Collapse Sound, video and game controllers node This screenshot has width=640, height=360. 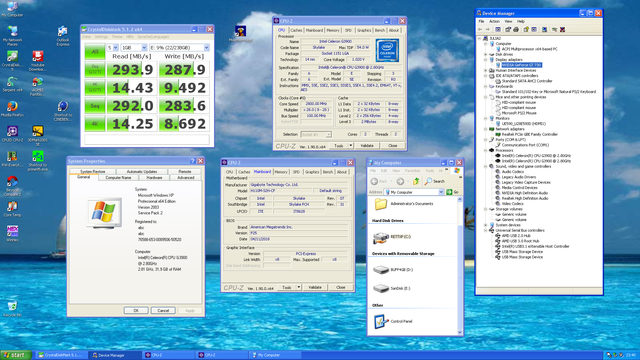point(486,166)
